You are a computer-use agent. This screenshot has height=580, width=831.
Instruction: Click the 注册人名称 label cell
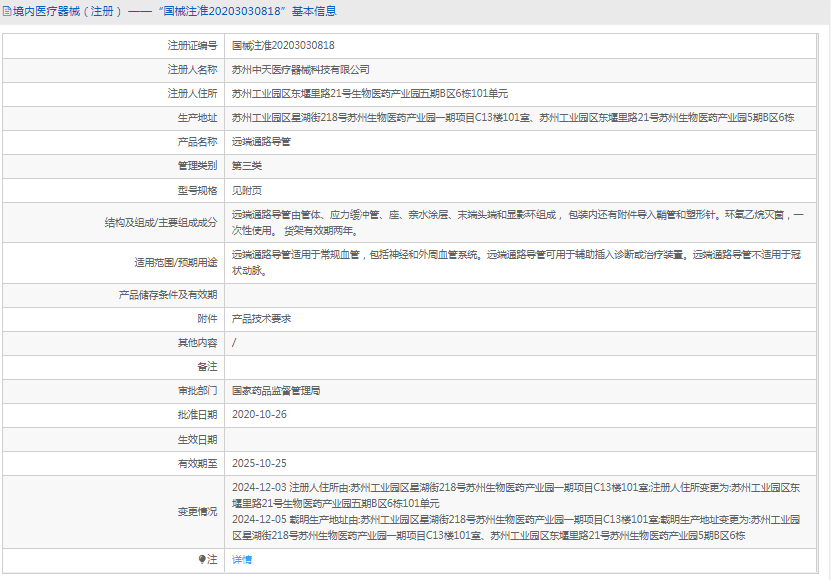pos(113,69)
